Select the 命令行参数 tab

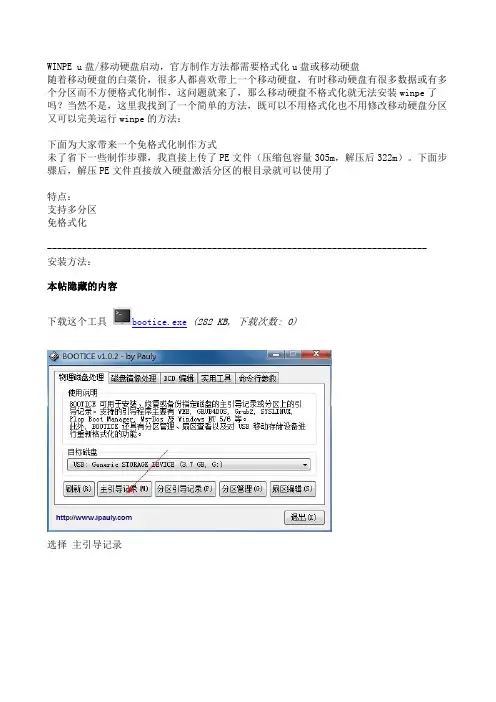257,378
